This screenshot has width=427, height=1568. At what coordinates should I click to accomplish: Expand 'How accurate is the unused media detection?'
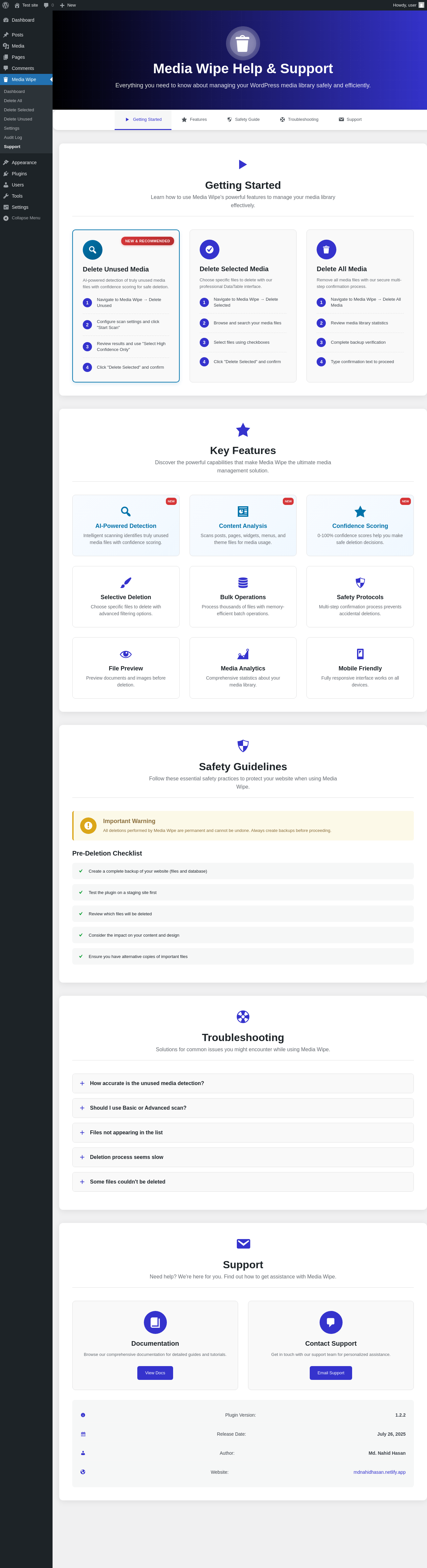(243, 1083)
